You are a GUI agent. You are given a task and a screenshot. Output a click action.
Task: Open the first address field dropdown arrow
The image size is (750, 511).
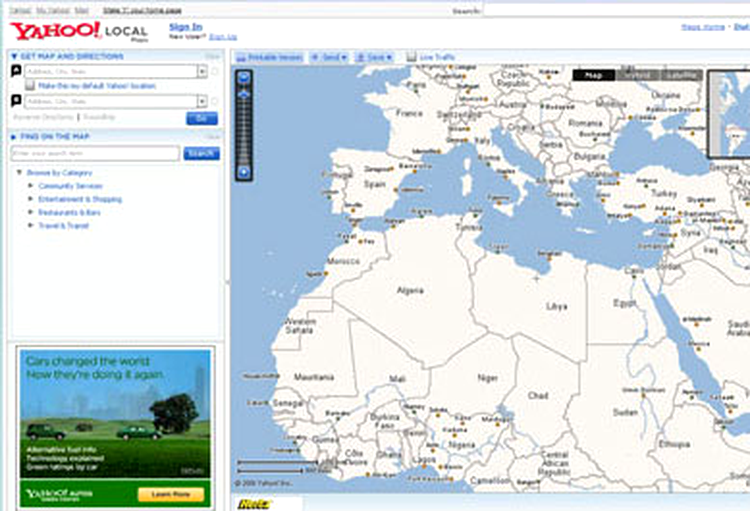click(202, 71)
